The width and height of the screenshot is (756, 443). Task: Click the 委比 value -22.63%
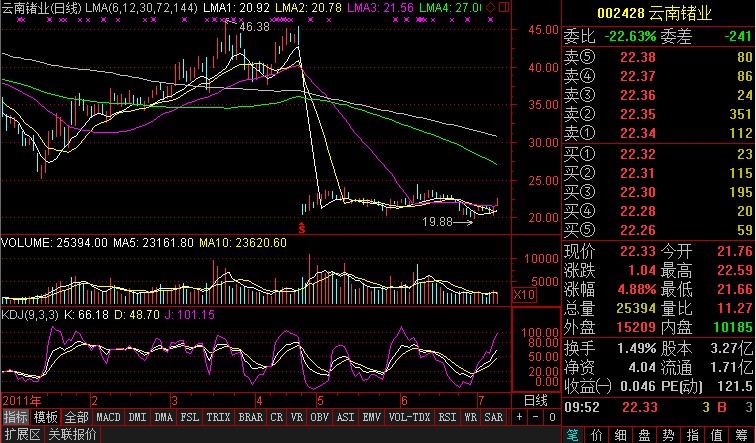[x=630, y=36]
